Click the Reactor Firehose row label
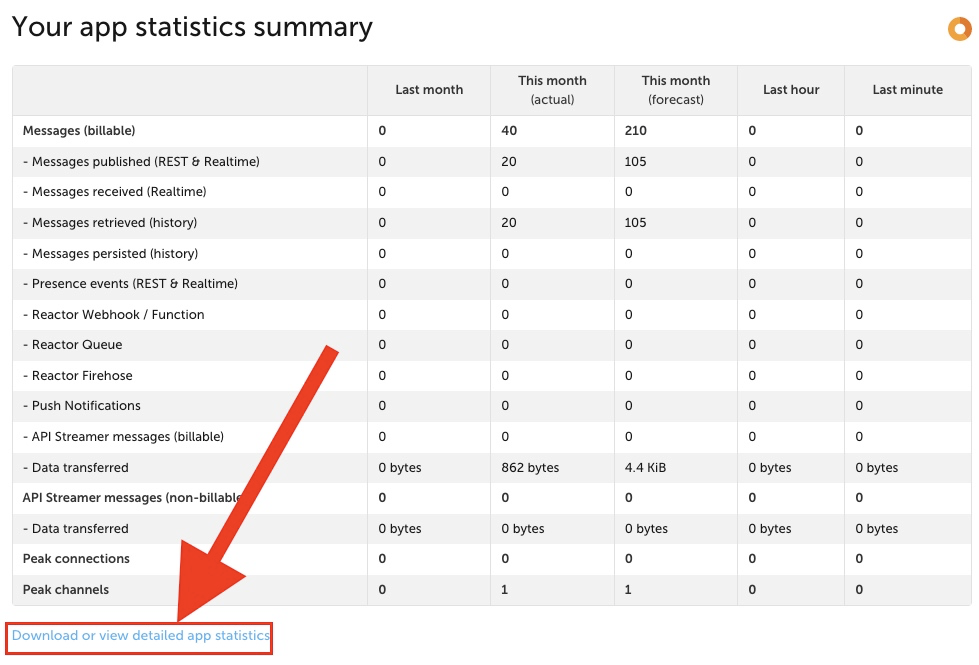The image size is (979, 665). pyautogui.click(x=77, y=376)
